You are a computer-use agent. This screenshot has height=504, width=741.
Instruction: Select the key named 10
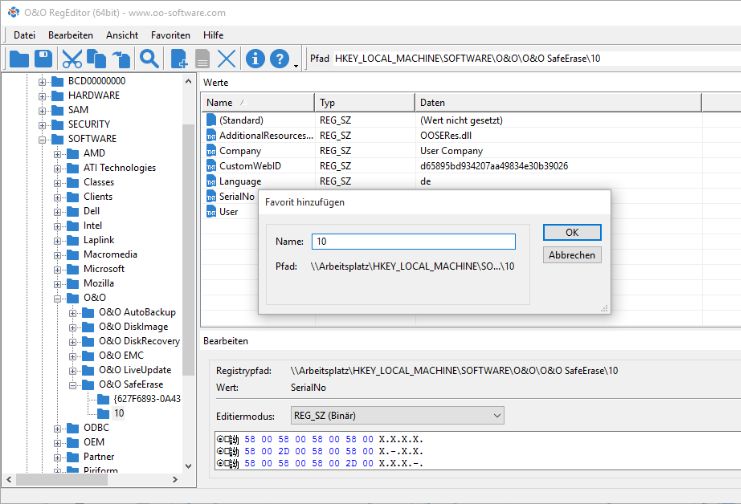click(119, 413)
